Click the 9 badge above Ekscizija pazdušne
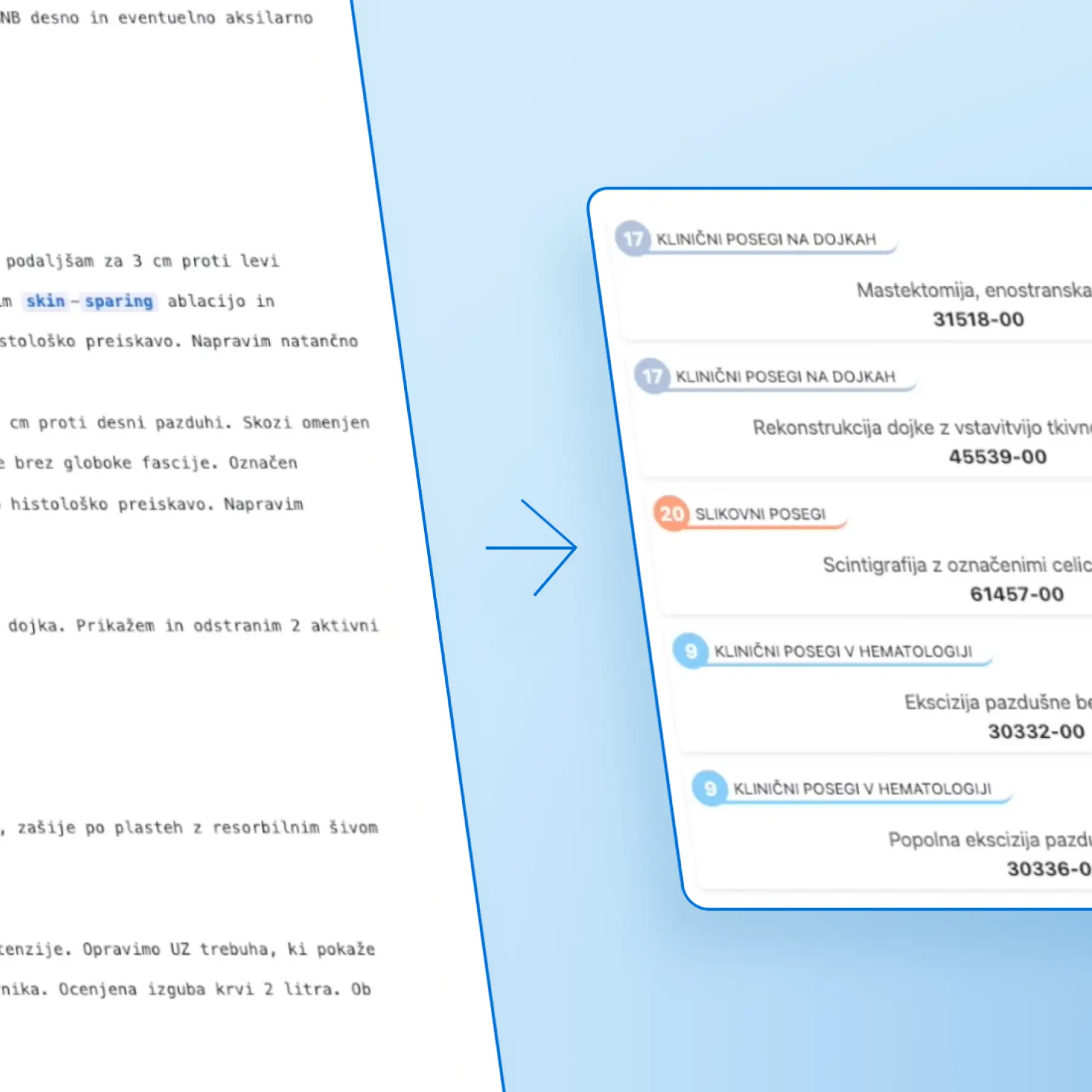Image resolution: width=1092 pixels, height=1092 pixels. click(690, 651)
